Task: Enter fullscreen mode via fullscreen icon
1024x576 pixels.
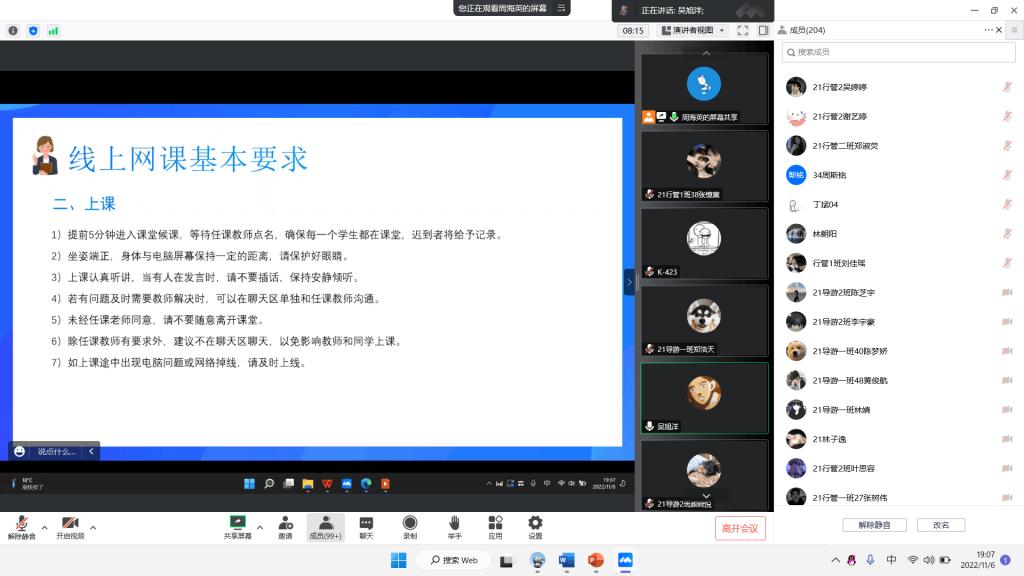Action: [x=743, y=31]
